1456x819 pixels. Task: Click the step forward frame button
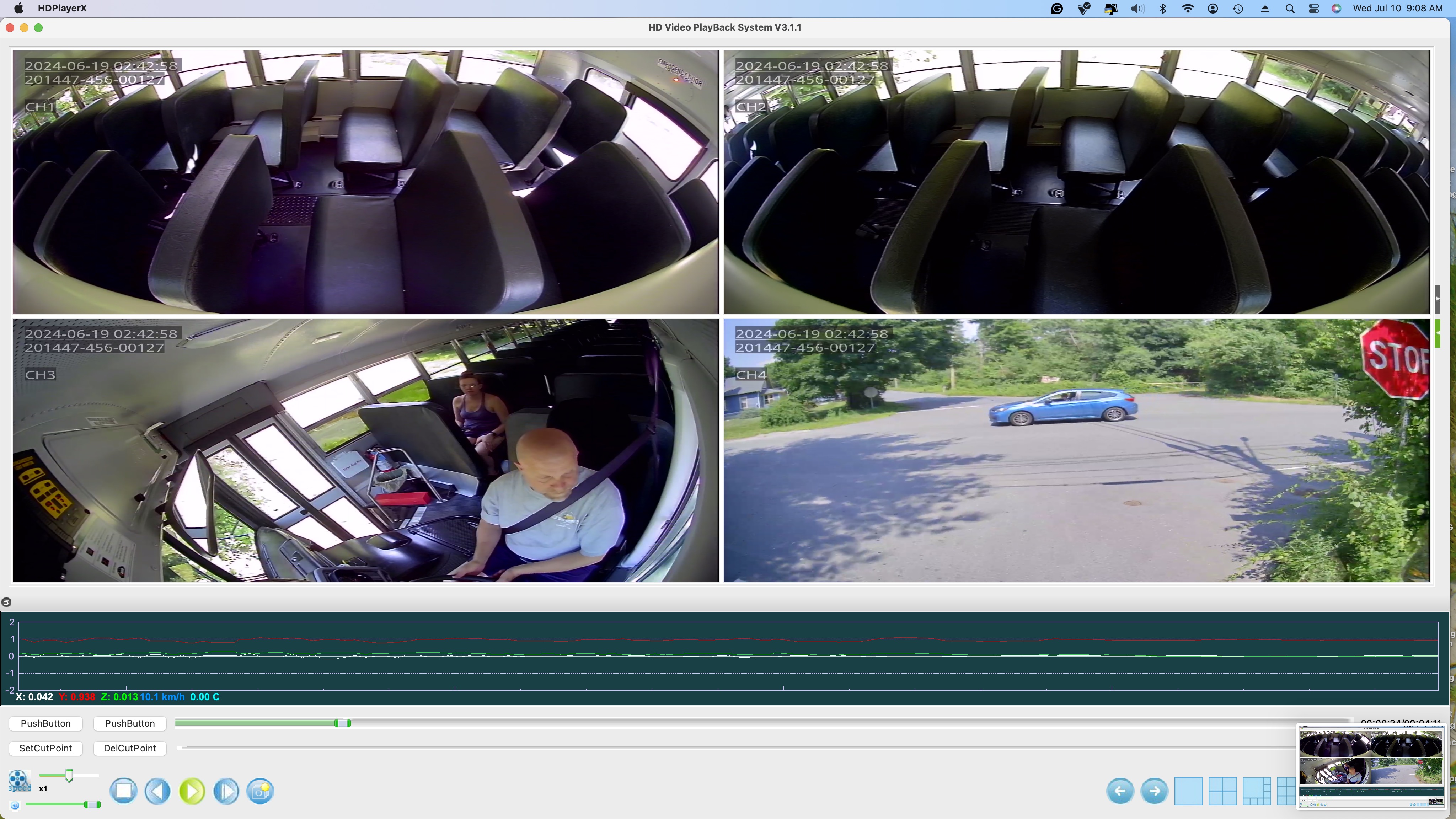tap(226, 791)
